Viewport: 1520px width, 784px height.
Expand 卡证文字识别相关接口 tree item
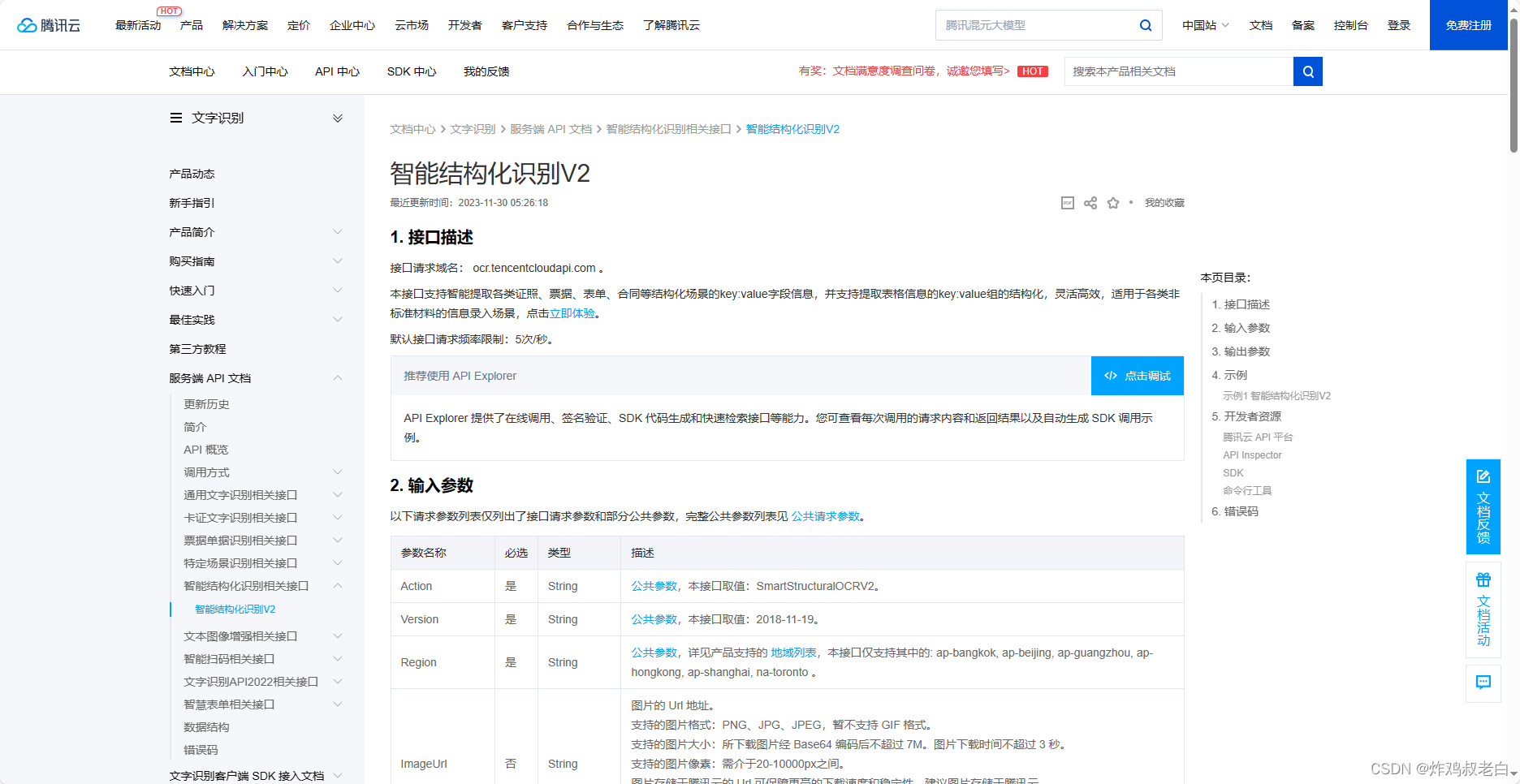[x=338, y=518]
